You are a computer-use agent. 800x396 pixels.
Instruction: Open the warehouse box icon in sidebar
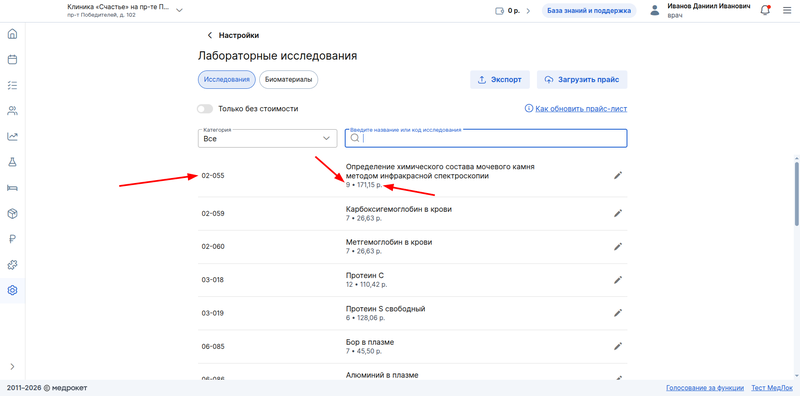12,213
